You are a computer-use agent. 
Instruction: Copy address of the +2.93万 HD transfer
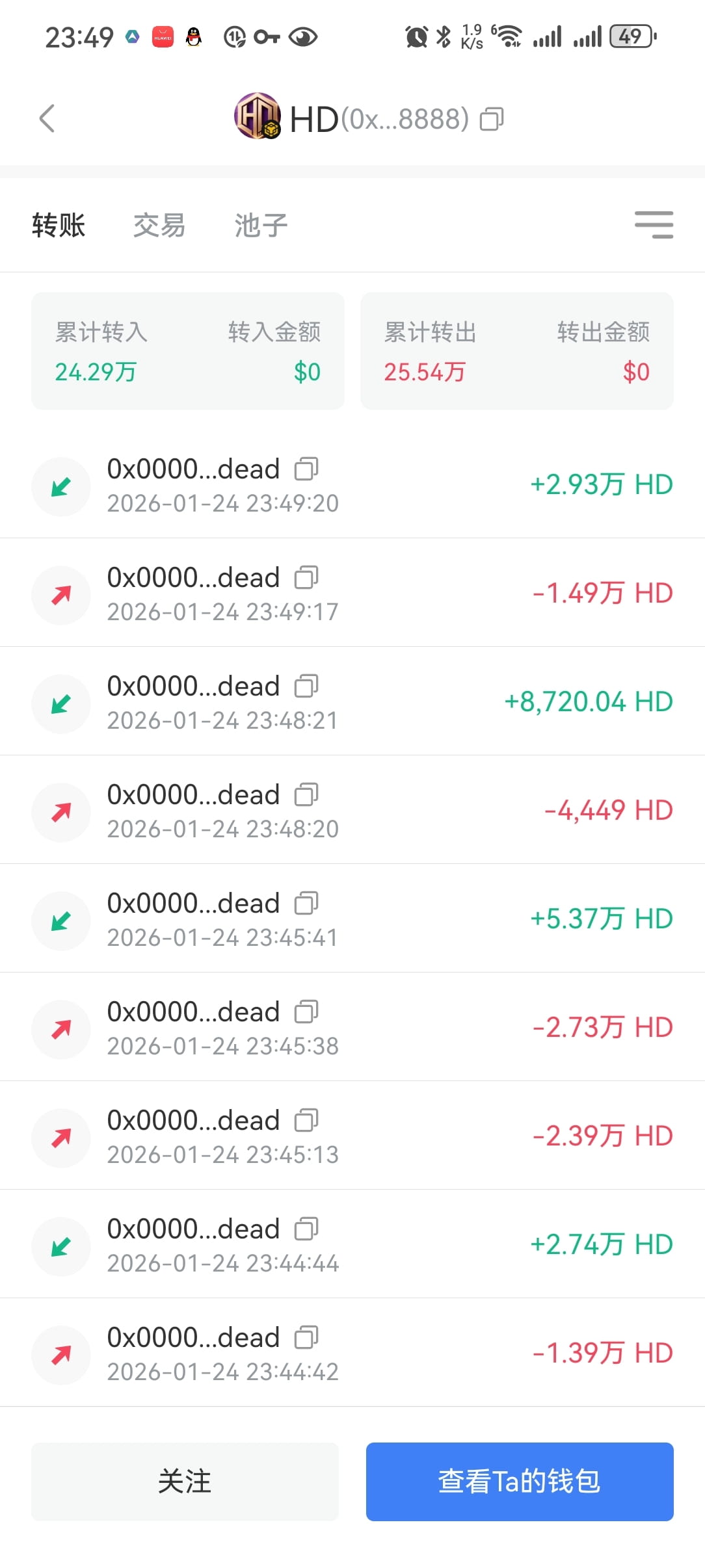(306, 469)
